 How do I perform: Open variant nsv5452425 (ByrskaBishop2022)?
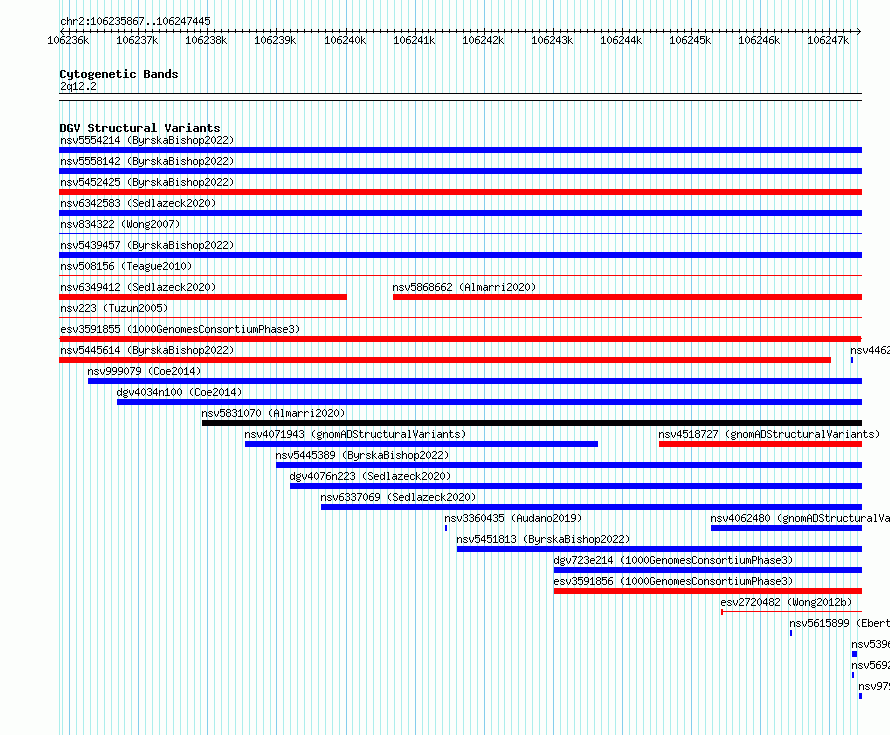coord(147,182)
